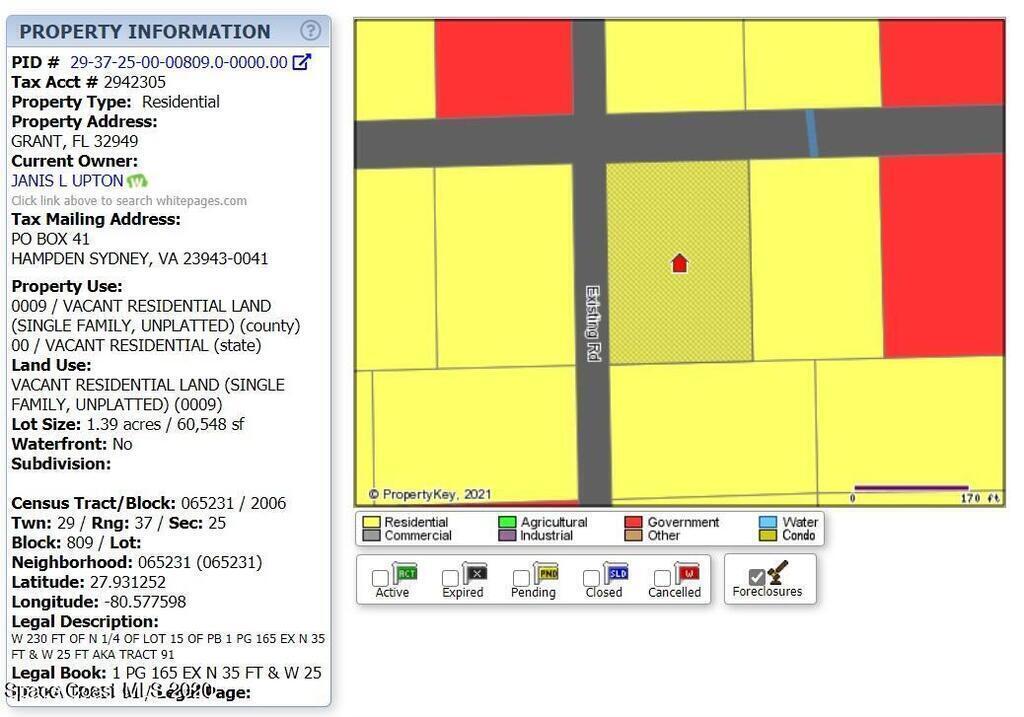Image resolution: width=1024 pixels, height=717 pixels.
Task: Click the red Cancelled listing flag icon
Action: pos(688,574)
